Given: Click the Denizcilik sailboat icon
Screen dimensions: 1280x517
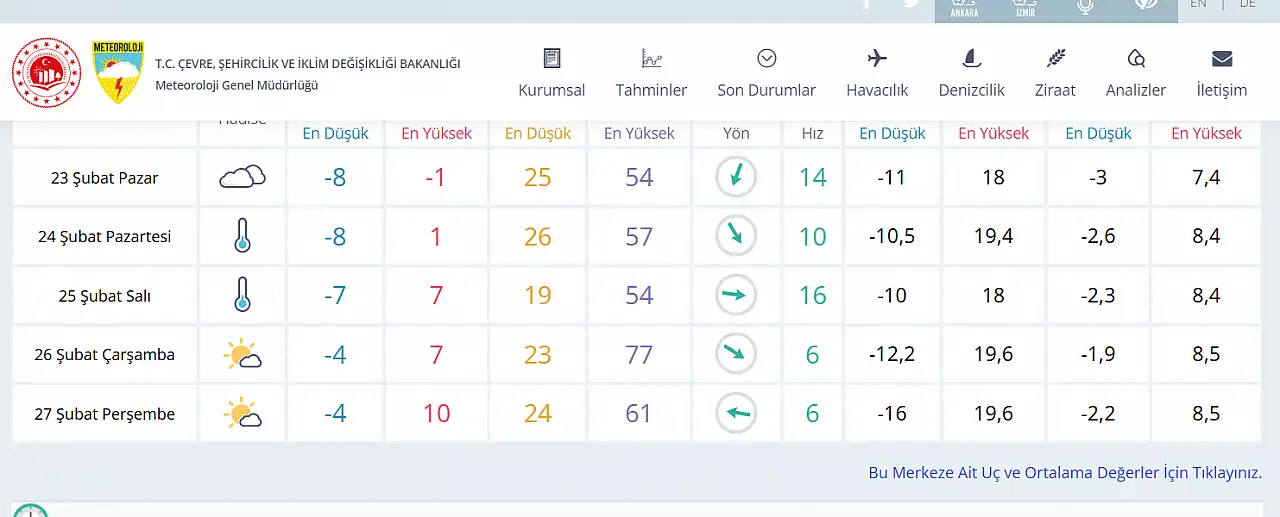Looking at the screenshot, I should pyautogui.click(x=971, y=58).
